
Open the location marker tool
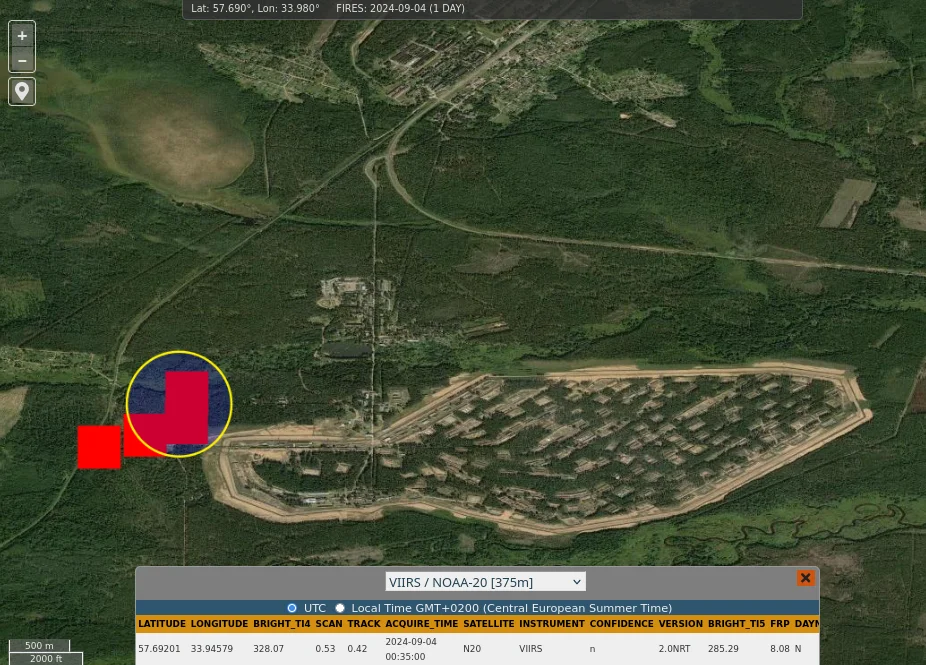(x=22, y=91)
